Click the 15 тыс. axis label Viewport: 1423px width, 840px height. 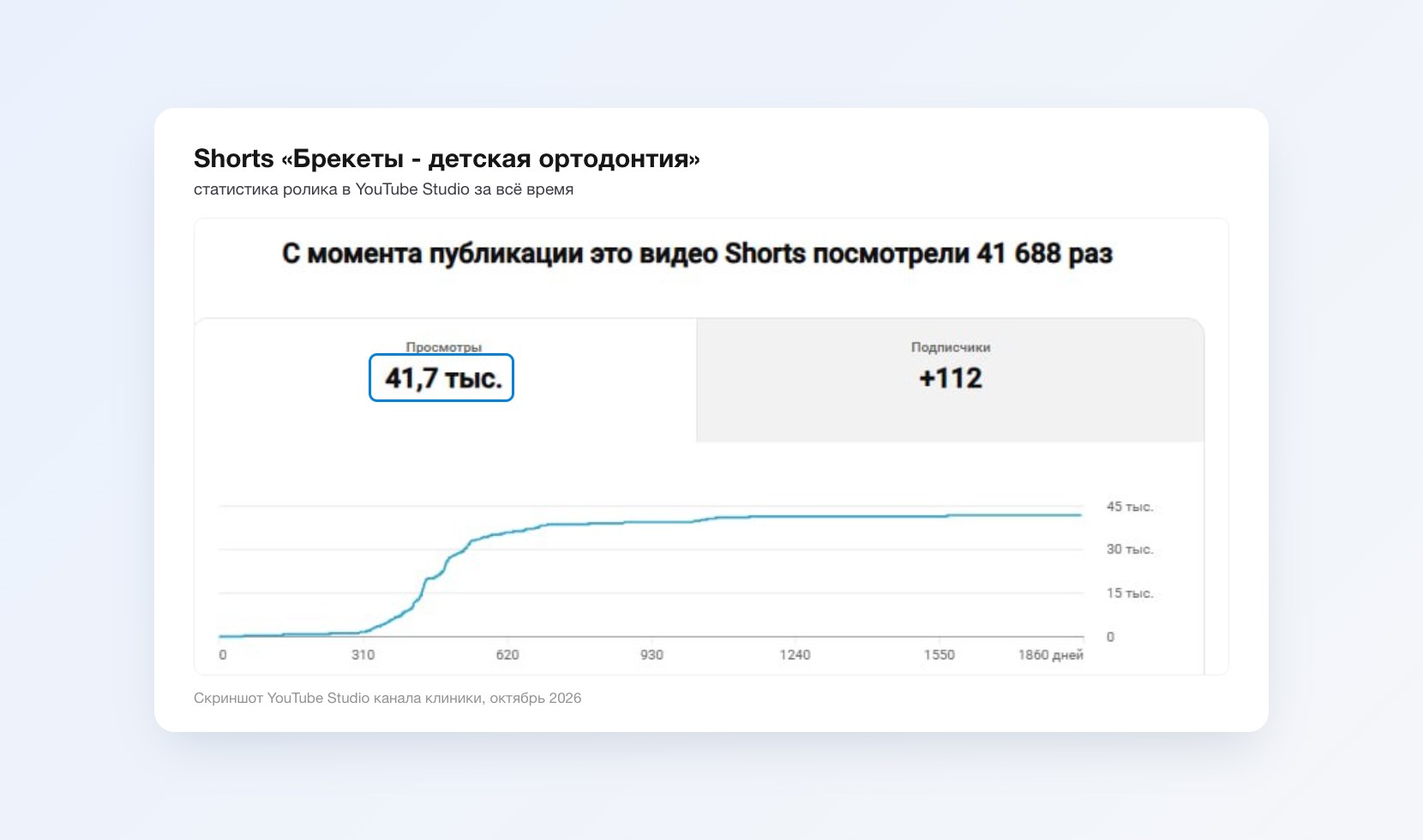1129,592
